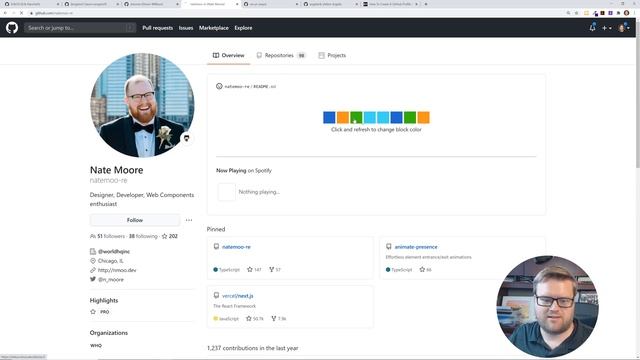View forks count on vercel/next.js card
640x360 pixels.
pos(279,318)
